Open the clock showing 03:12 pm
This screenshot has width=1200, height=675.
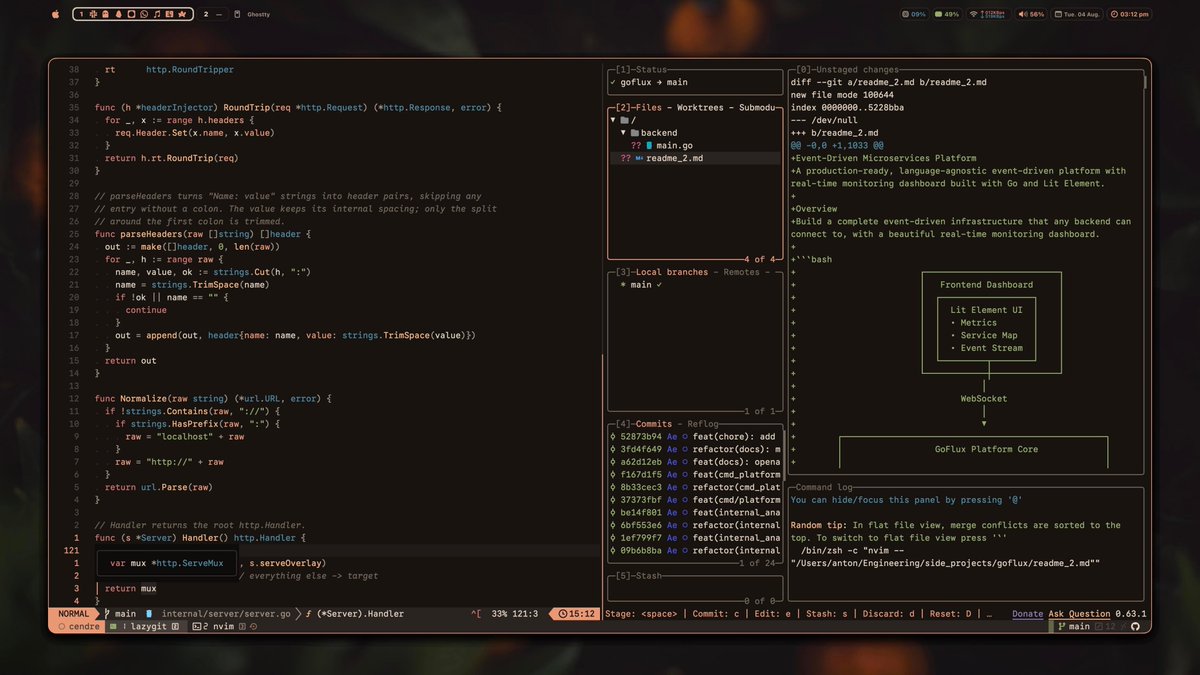1130,14
